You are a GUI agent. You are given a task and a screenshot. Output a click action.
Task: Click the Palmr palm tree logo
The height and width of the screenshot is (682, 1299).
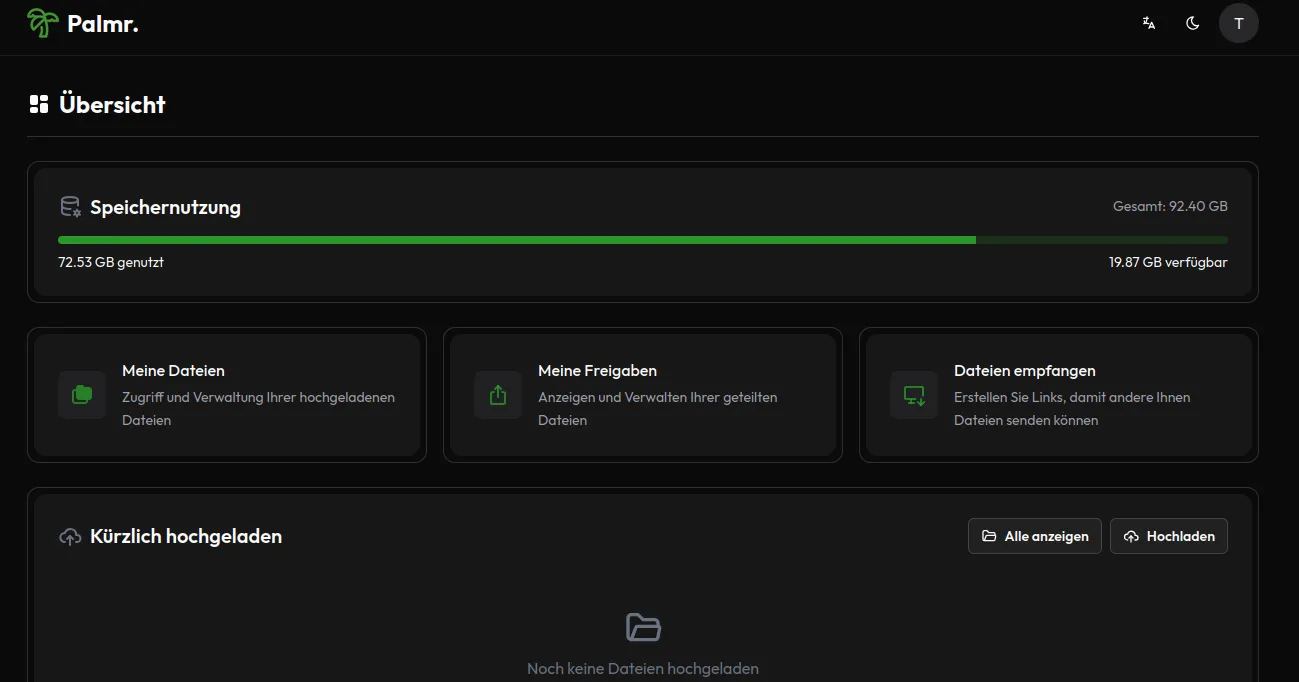pos(40,22)
